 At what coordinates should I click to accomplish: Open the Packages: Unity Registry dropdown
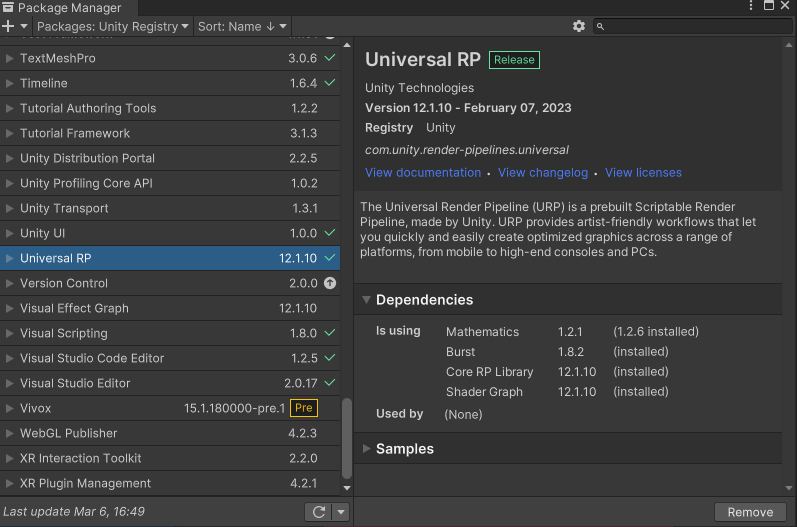(x=112, y=26)
